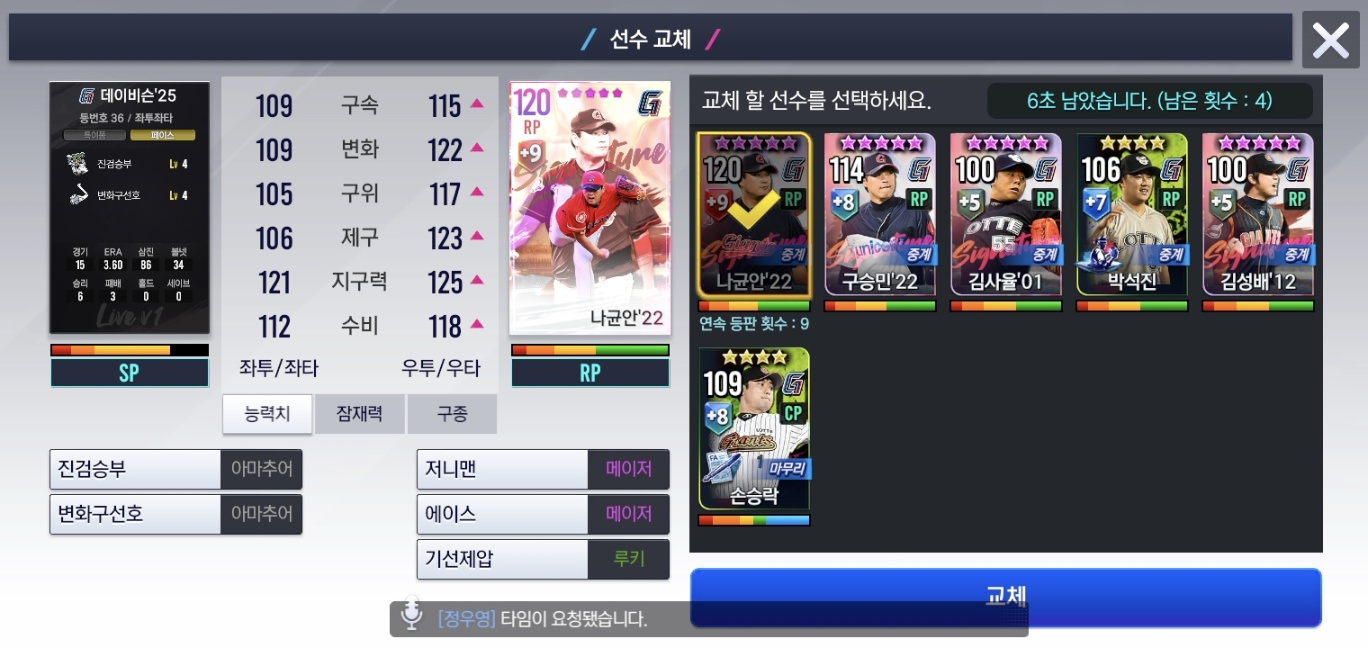Select the 구승민'22 player card
The height and width of the screenshot is (648, 1368).
(x=880, y=214)
